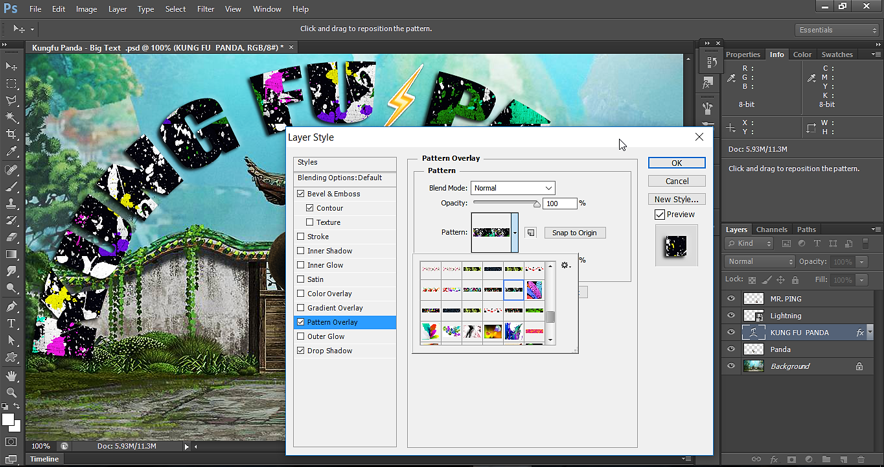
Task: Open the pattern picker gear menu
Action: pyautogui.click(x=565, y=265)
